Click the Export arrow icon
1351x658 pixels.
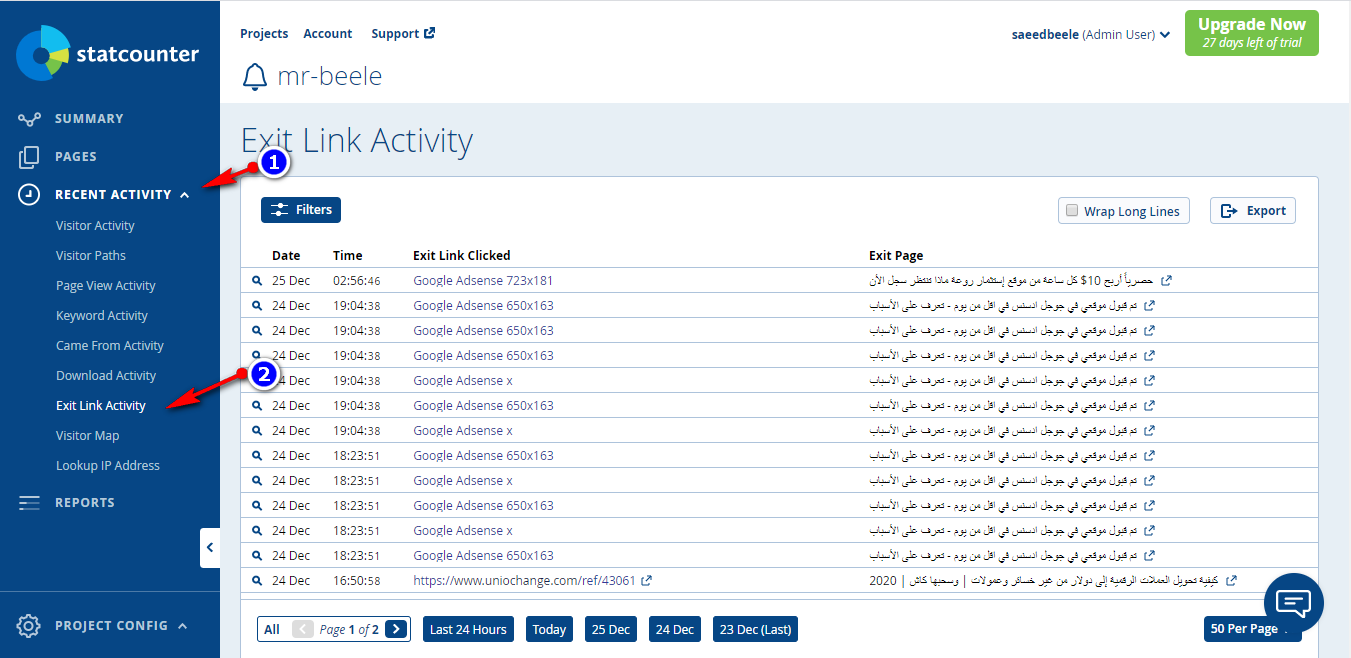(x=1230, y=211)
